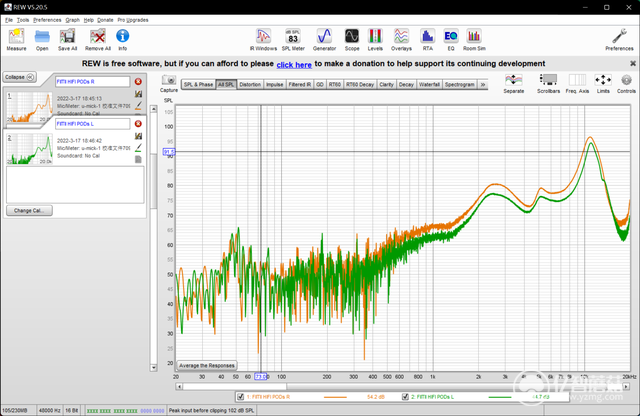Open the IR Windows tool

coord(263,40)
